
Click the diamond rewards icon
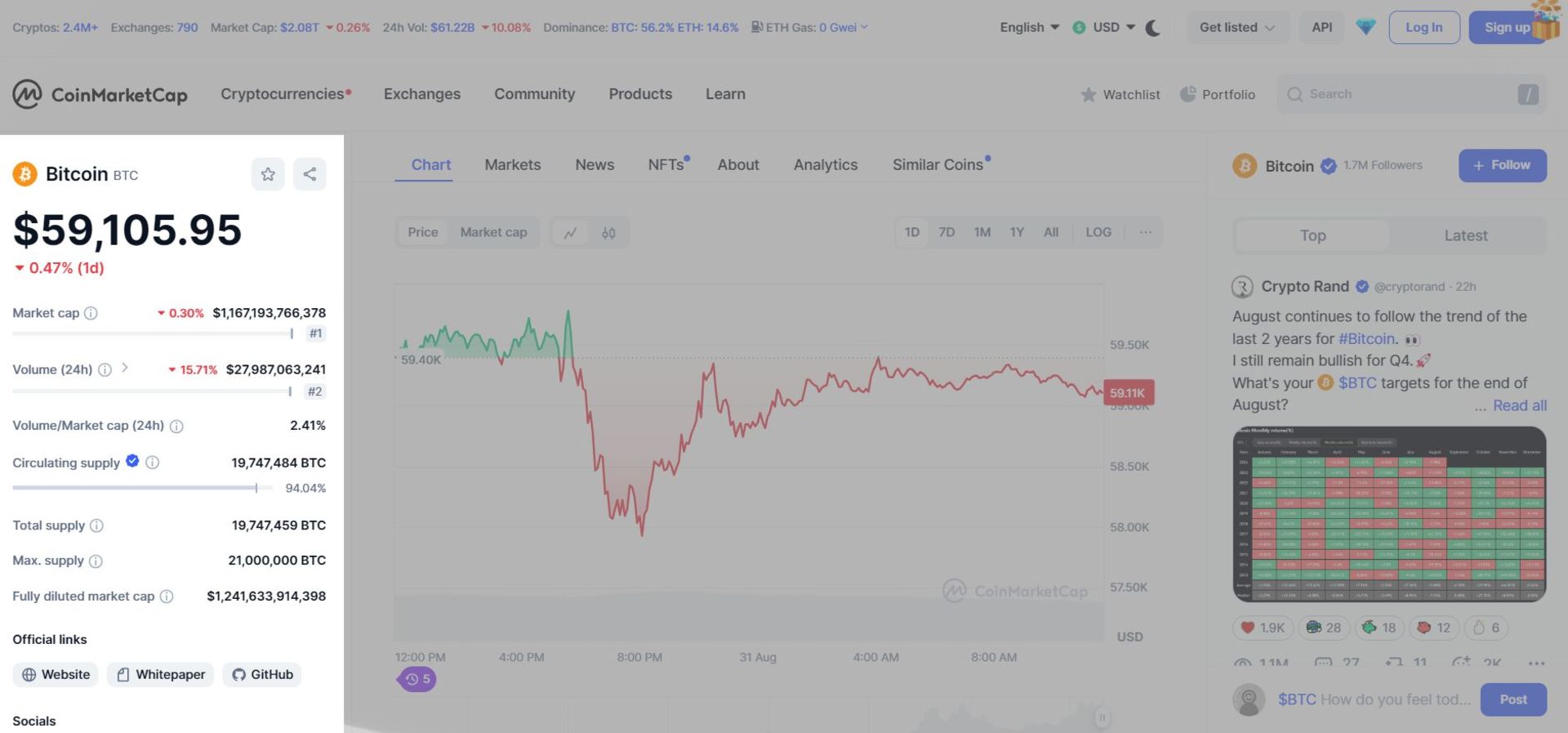(1365, 28)
